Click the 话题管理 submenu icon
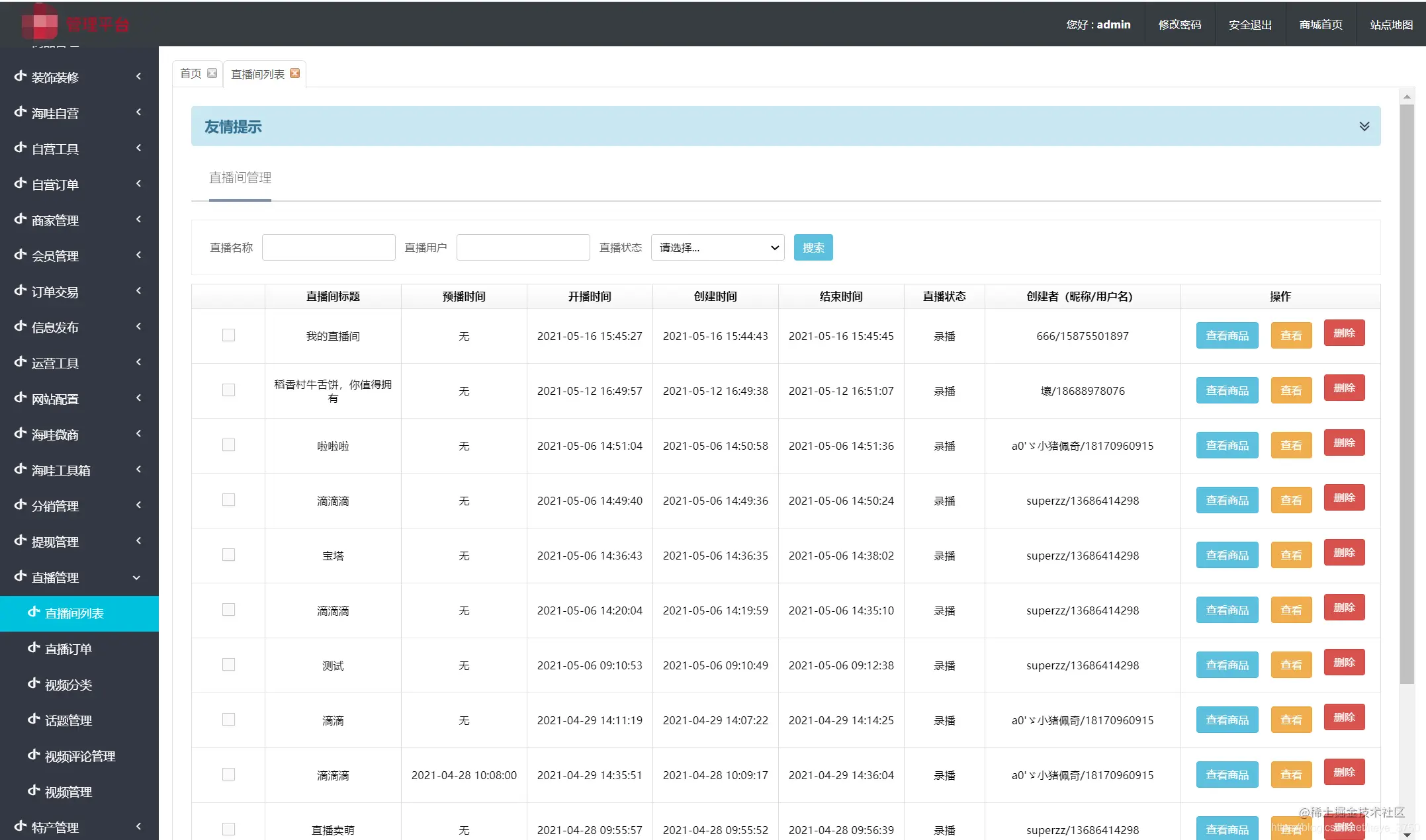1426x840 pixels. tap(34, 719)
